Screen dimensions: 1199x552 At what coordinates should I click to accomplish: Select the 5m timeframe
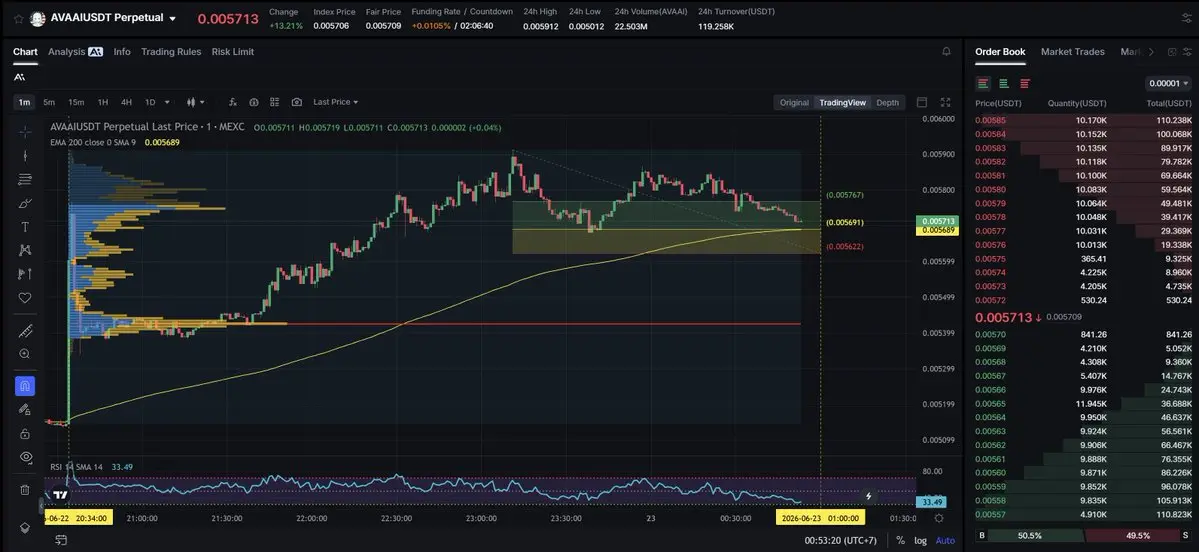(49, 102)
